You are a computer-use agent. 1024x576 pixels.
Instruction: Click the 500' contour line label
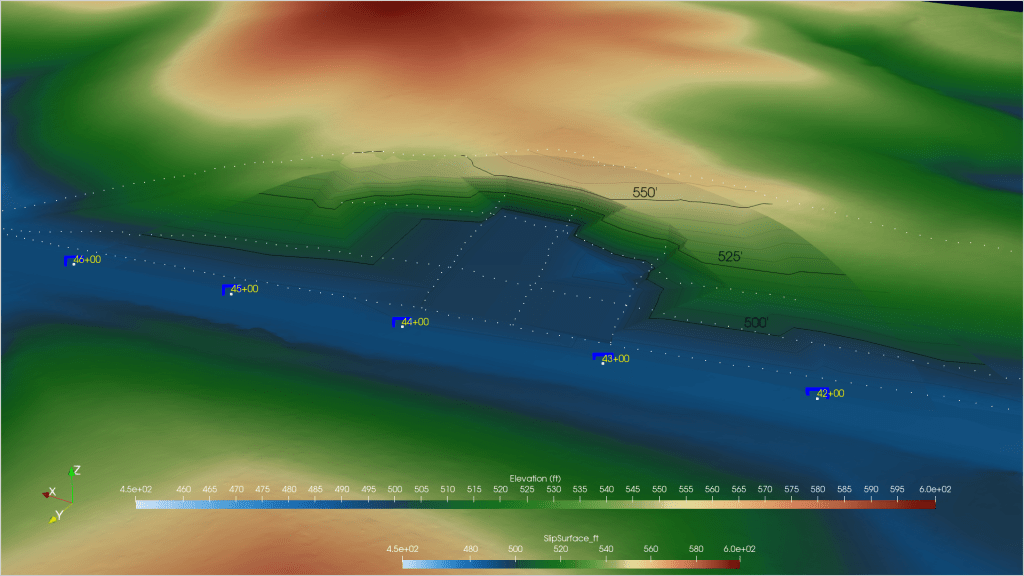(755, 323)
